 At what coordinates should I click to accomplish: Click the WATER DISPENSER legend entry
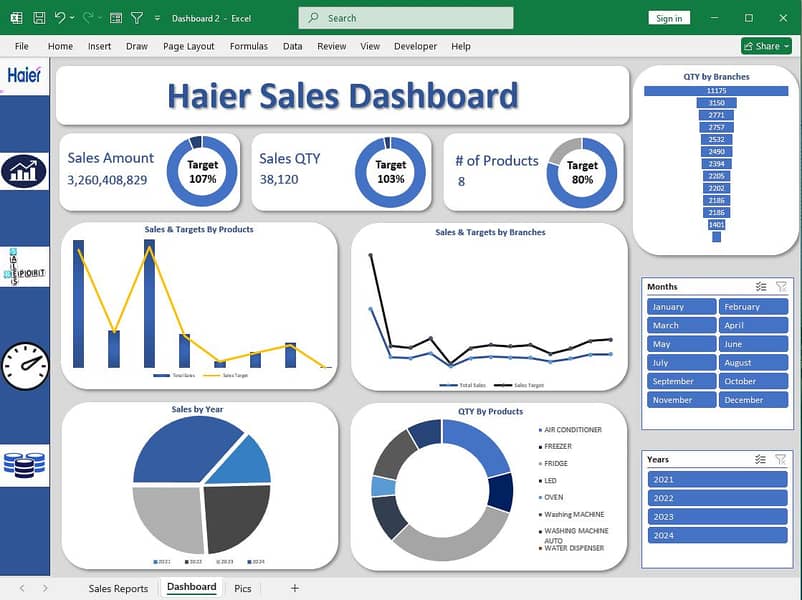(571, 548)
